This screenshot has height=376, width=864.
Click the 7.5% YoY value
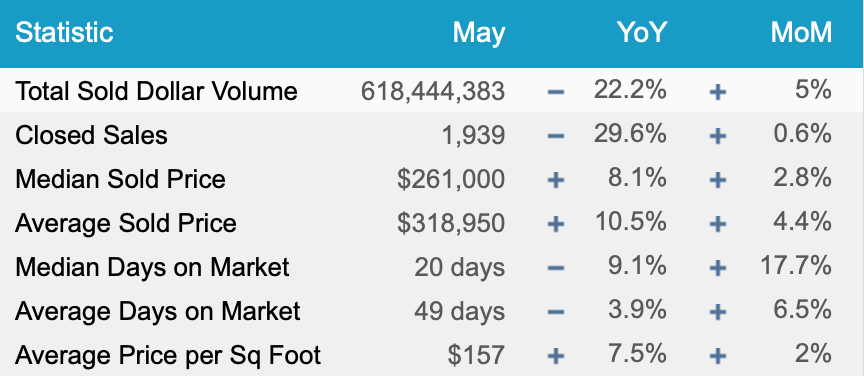638,354
